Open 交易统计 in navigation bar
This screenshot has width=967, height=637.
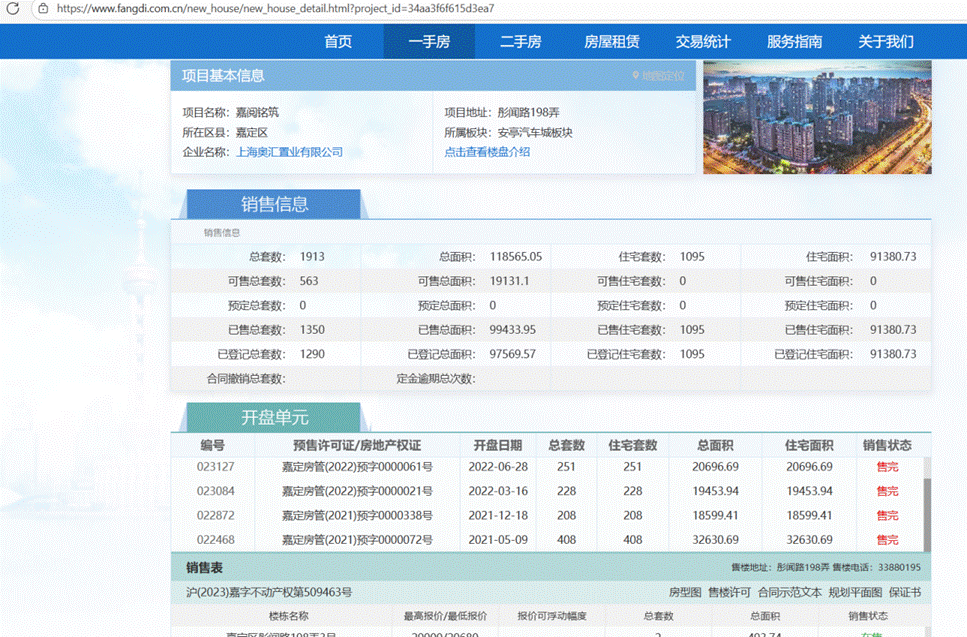click(x=703, y=41)
